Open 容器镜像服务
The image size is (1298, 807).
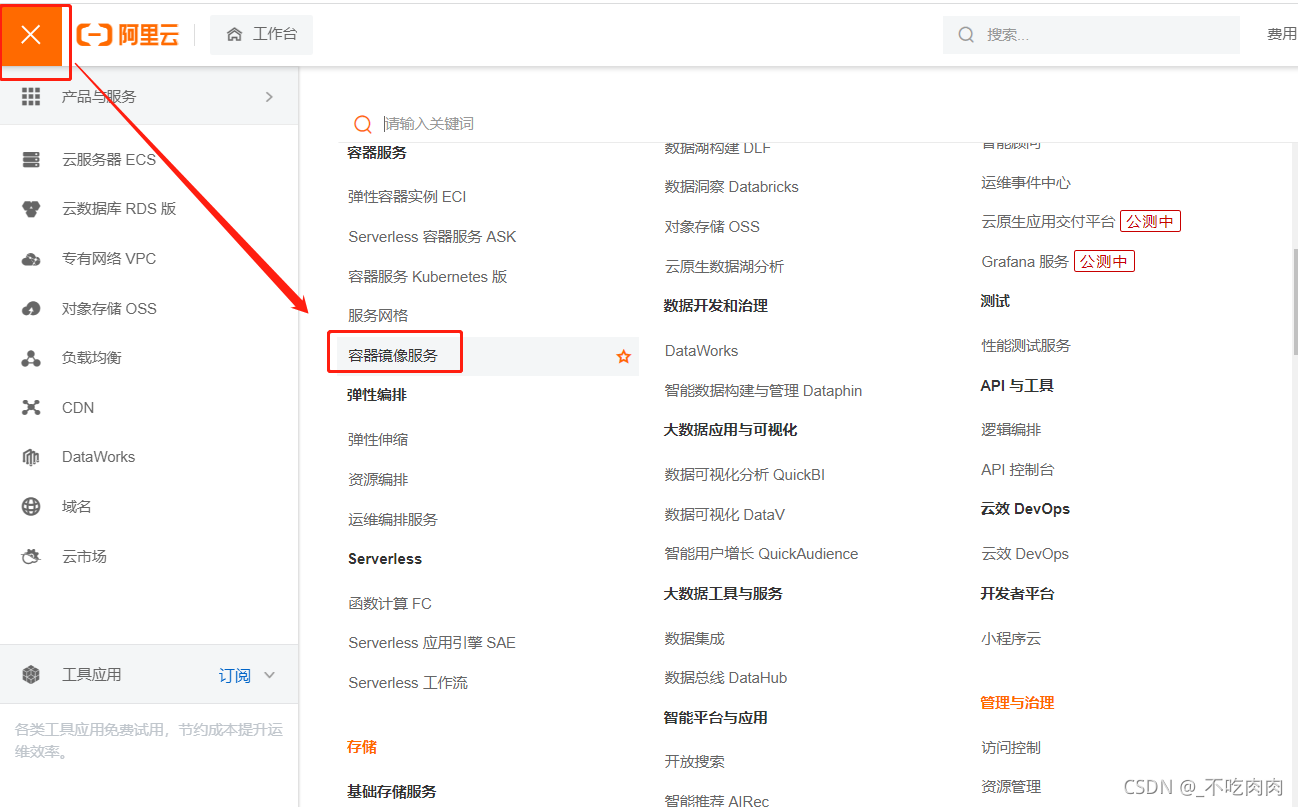(393, 356)
